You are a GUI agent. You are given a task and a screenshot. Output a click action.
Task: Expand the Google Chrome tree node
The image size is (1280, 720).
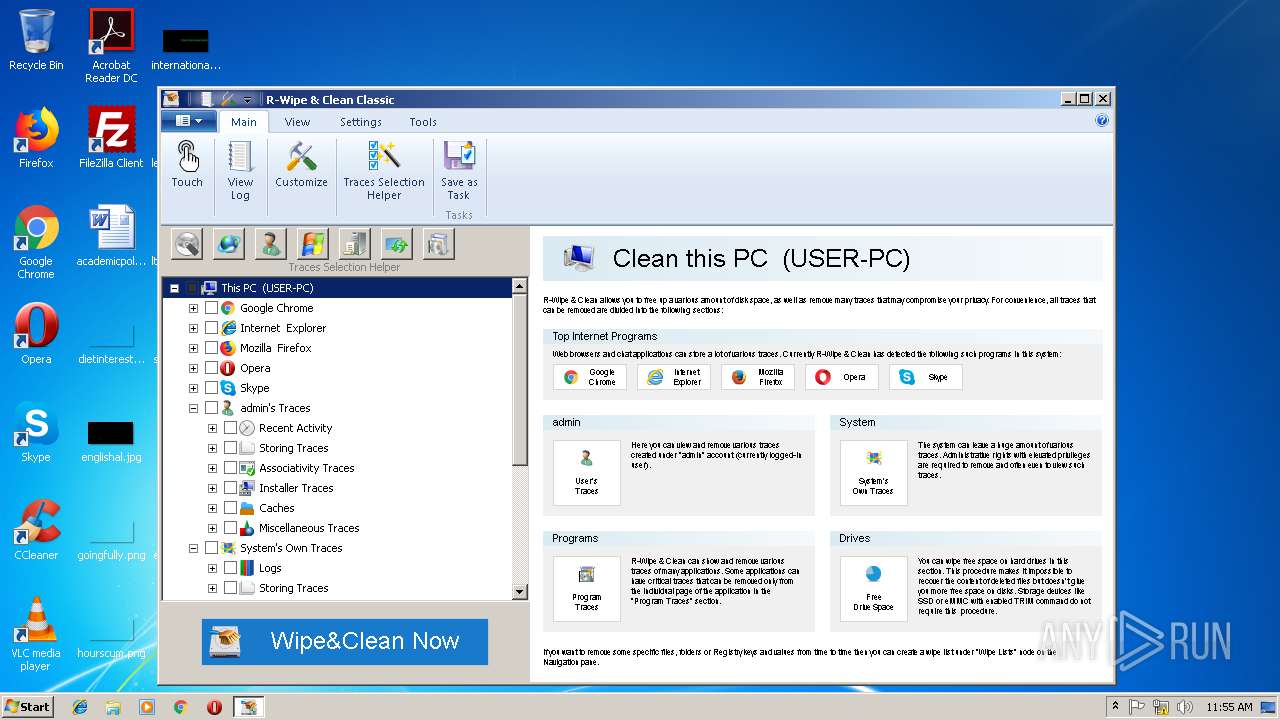(x=193, y=308)
